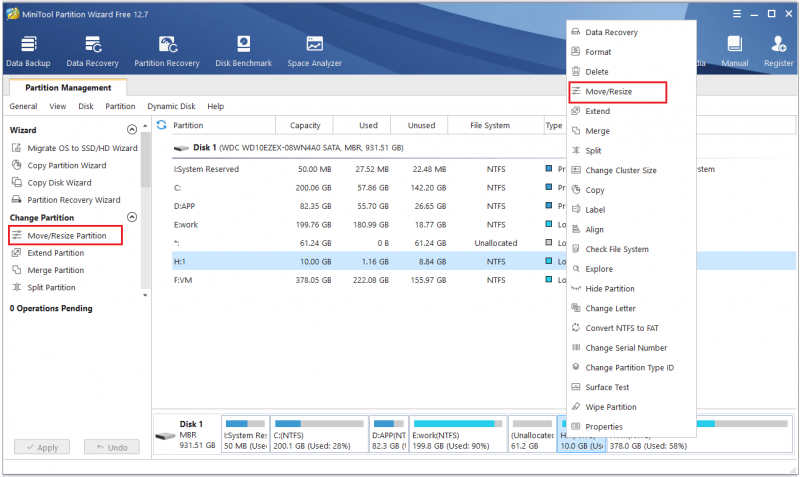Open the Dynamic Disk menu

pos(171,106)
